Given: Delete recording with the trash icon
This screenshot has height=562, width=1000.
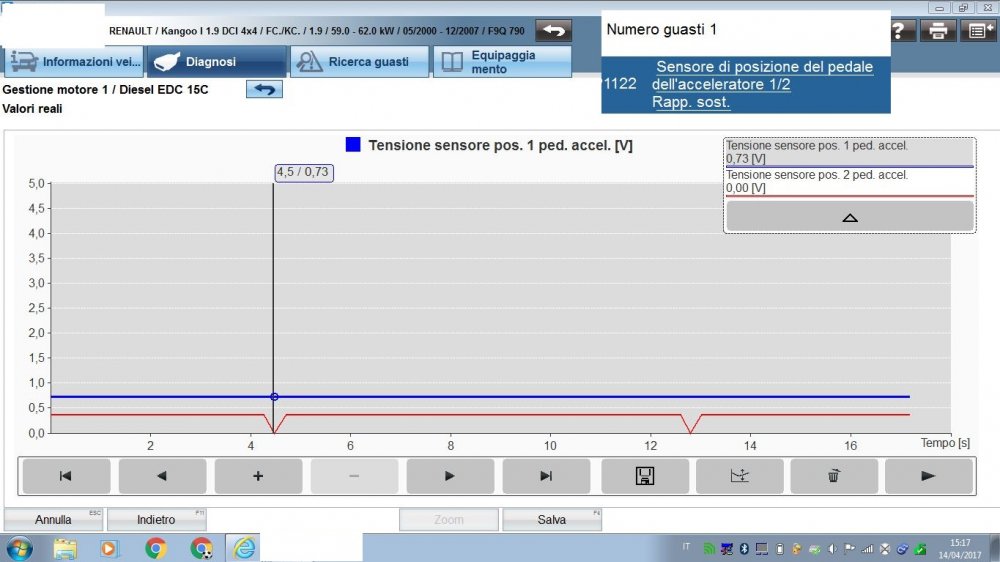Looking at the screenshot, I should click(834, 476).
